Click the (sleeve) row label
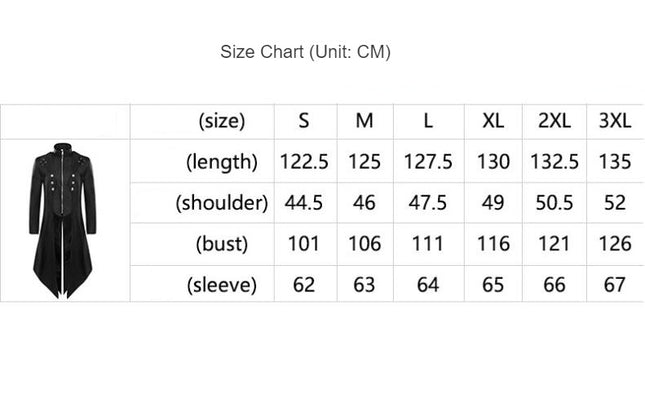 [222, 285]
